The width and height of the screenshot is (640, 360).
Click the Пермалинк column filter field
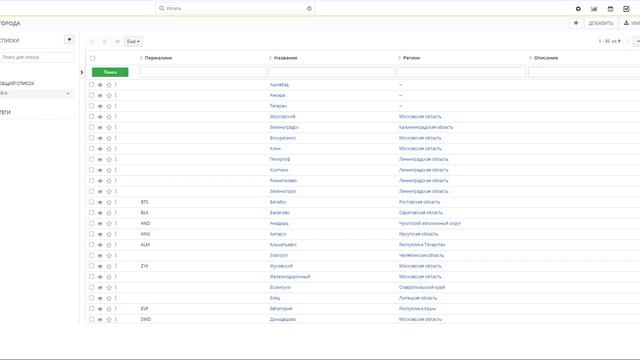click(203, 72)
